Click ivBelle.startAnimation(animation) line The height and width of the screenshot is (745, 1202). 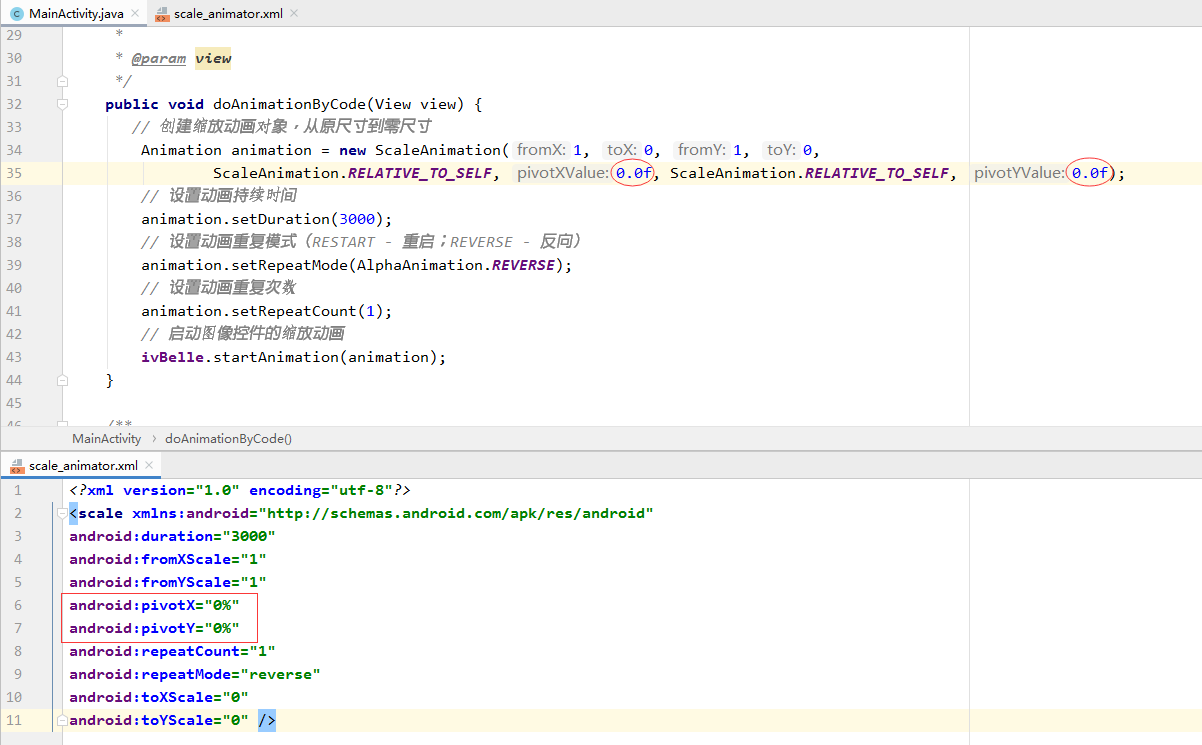(294, 357)
